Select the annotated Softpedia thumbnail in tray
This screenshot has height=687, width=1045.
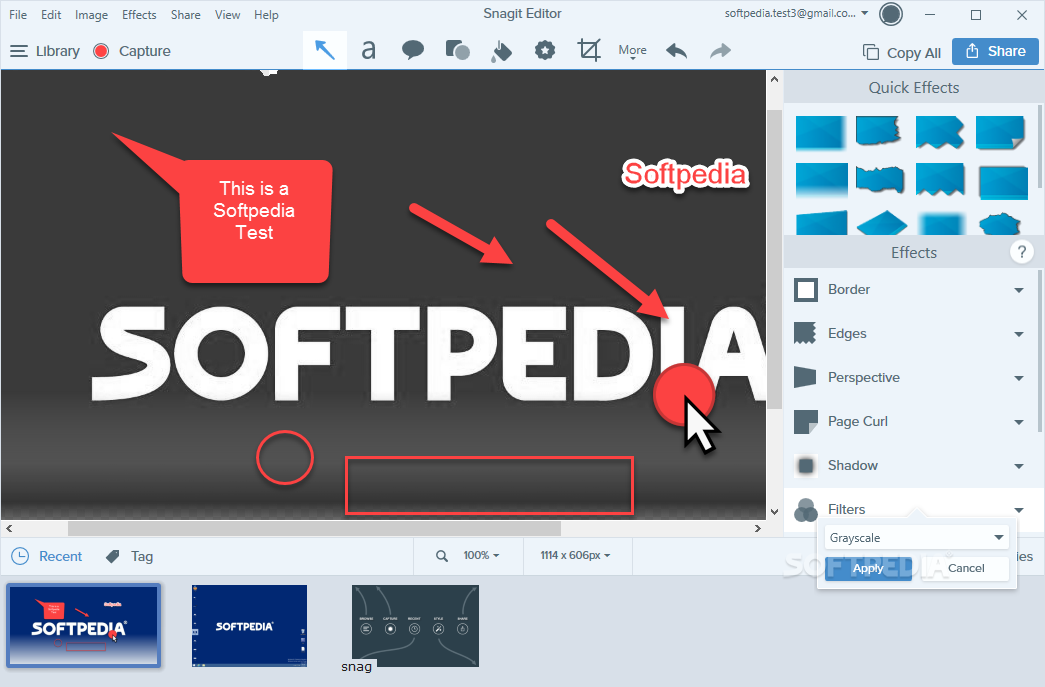pyautogui.click(x=84, y=626)
